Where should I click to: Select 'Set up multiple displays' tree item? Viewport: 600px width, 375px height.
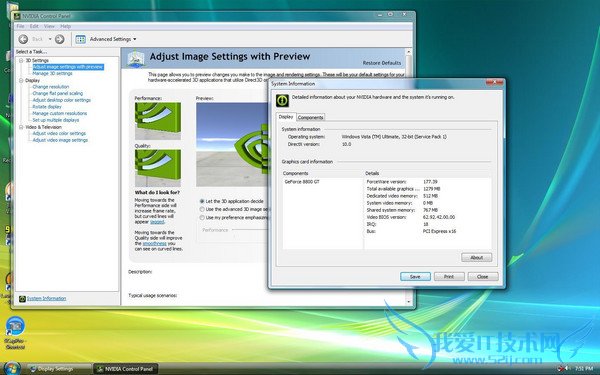pyautogui.click(x=56, y=120)
